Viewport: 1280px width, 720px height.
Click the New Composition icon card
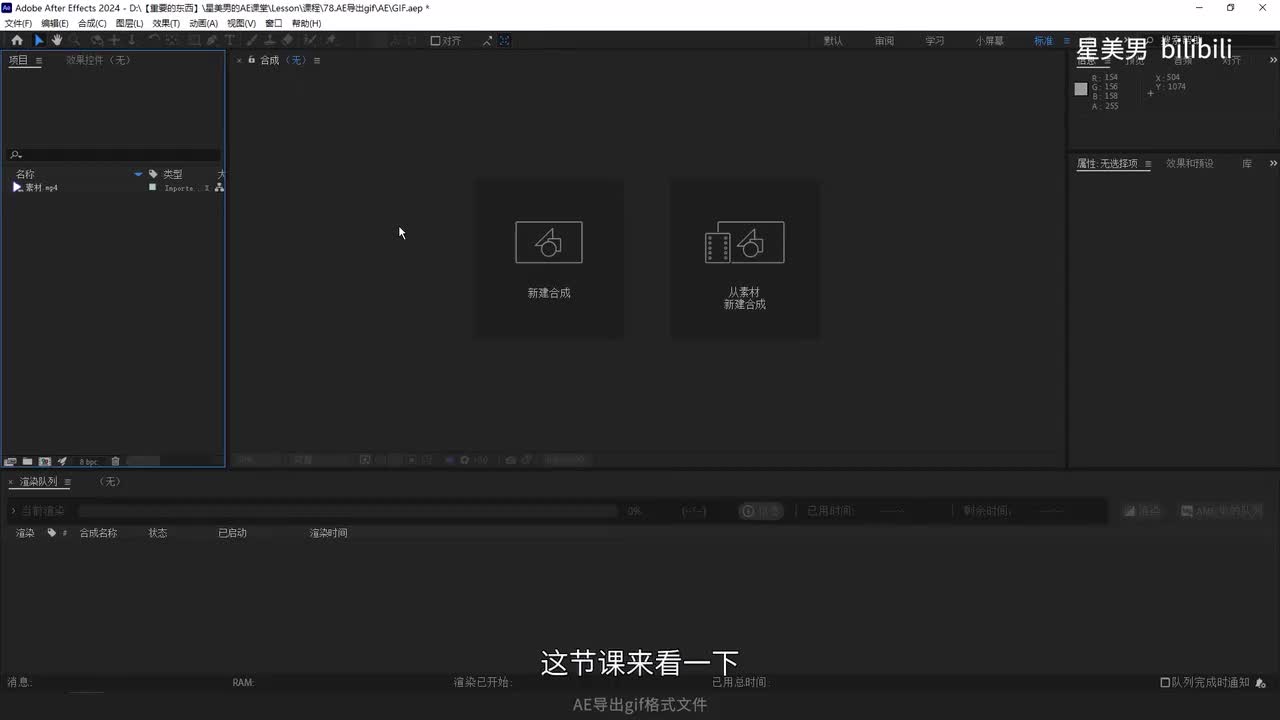pos(548,258)
